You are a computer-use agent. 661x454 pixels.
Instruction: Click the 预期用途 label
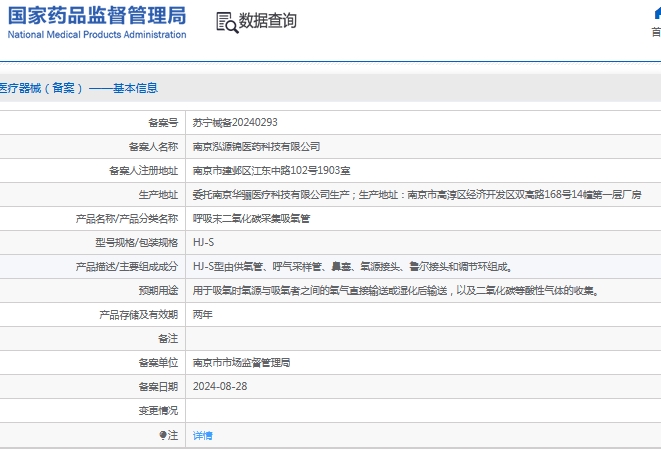coord(158,290)
